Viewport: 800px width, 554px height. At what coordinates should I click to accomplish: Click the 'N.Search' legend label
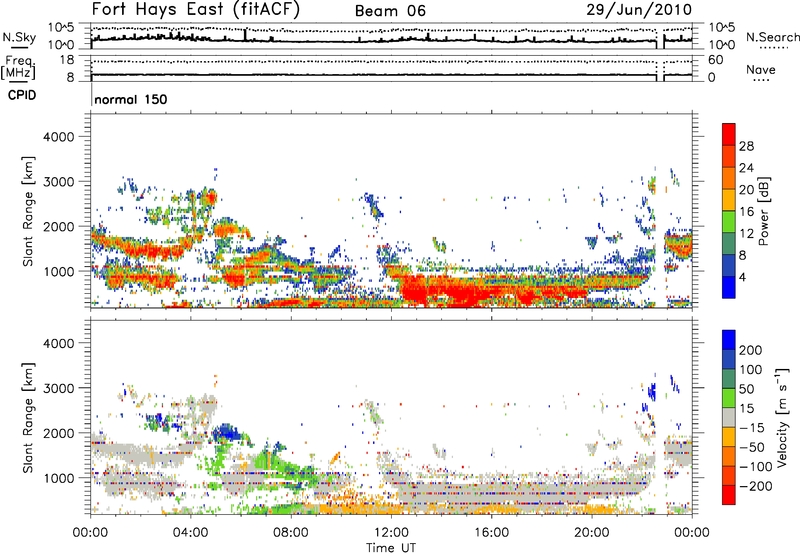pyautogui.click(x=773, y=37)
